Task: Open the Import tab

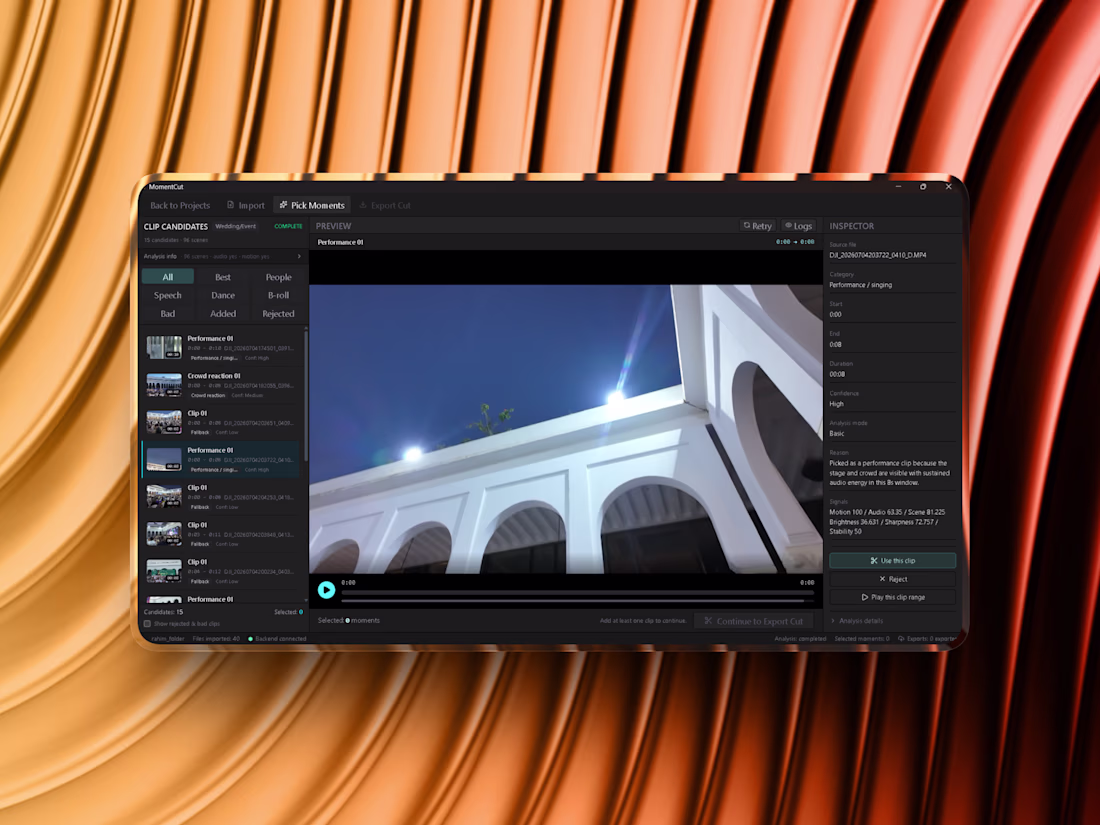Action: point(246,206)
